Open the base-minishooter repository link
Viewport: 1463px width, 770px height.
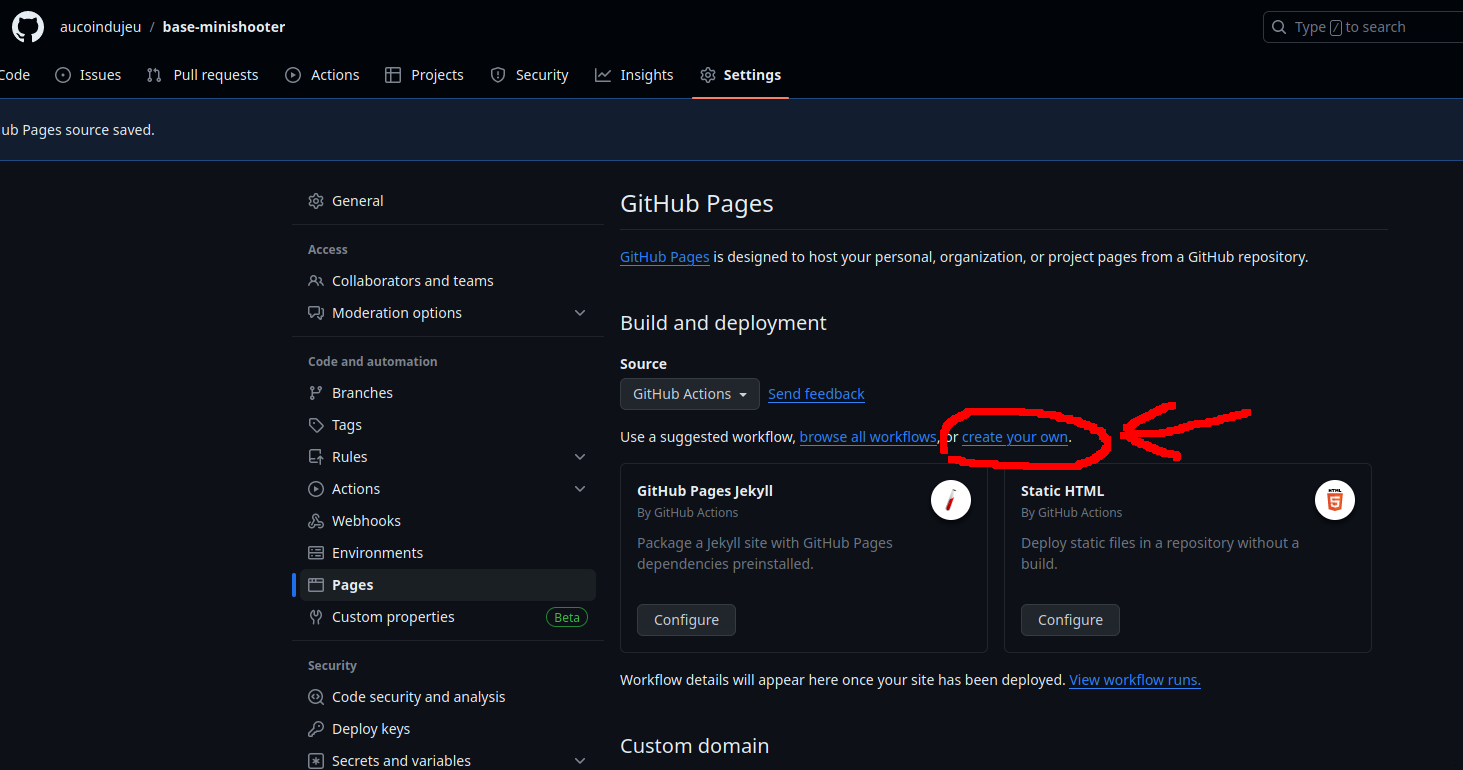coord(224,27)
